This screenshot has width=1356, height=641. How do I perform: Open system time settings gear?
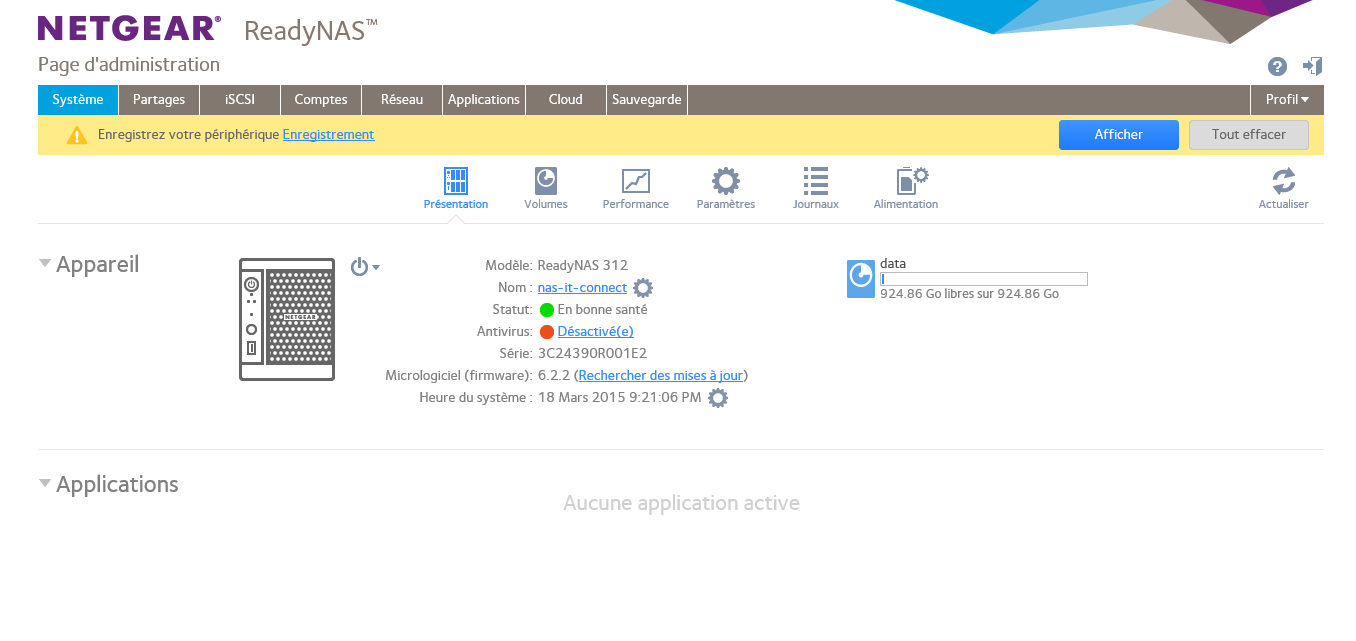click(718, 398)
